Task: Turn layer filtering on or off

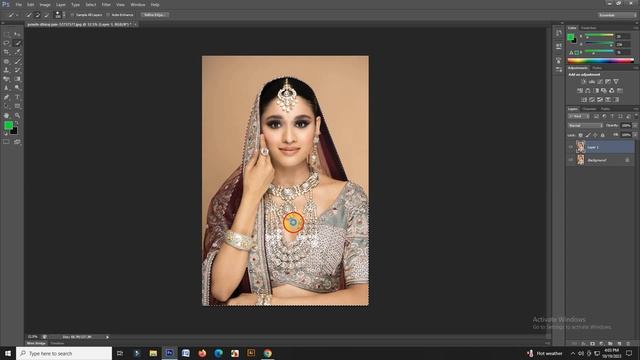Action: point(636,116)
